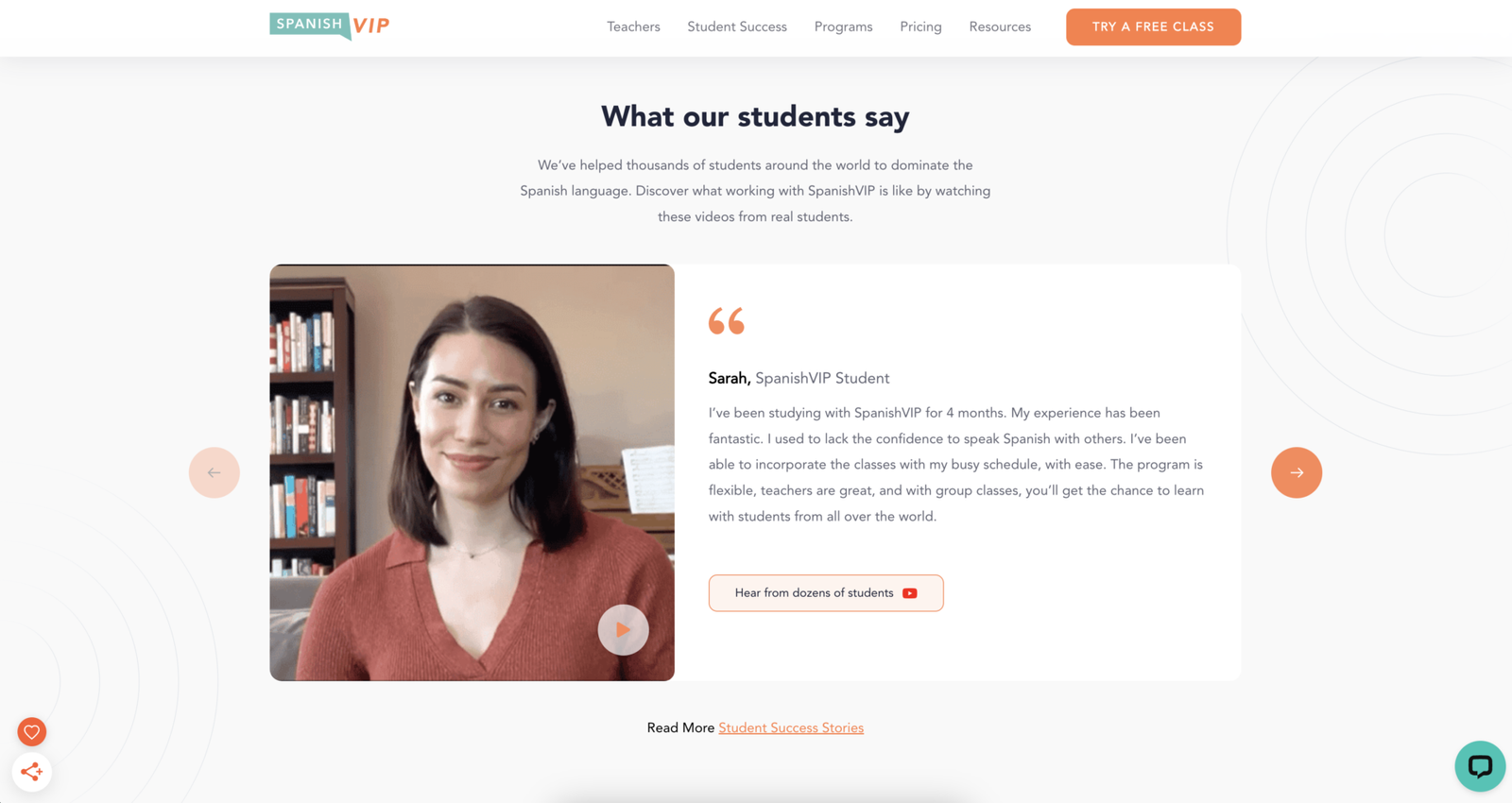The image size is (1512, 803).
Task: Click the SpanishVIP logo
Action: pos(330,26)
